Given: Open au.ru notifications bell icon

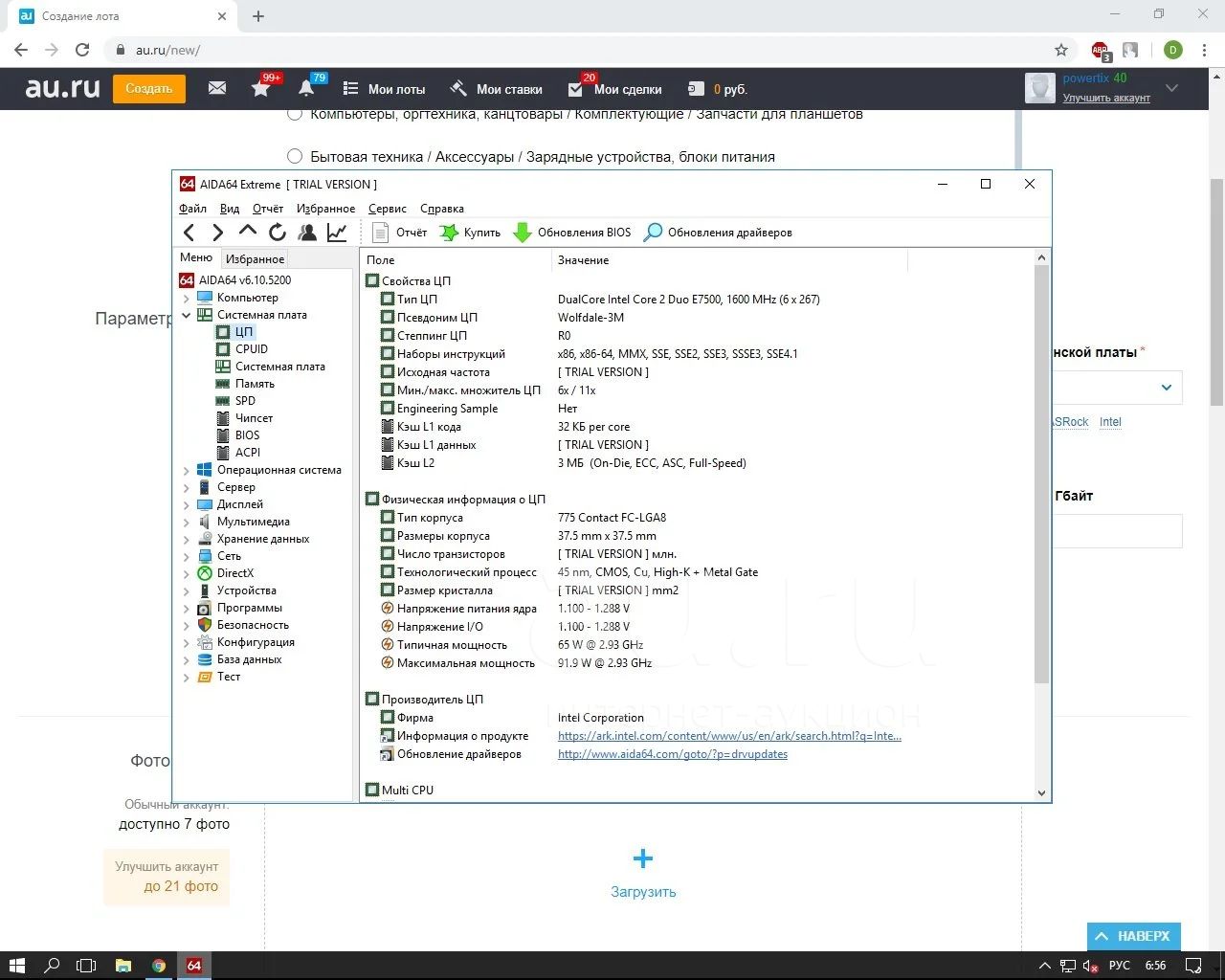Looking at the screenshot, I should [306, 88].
